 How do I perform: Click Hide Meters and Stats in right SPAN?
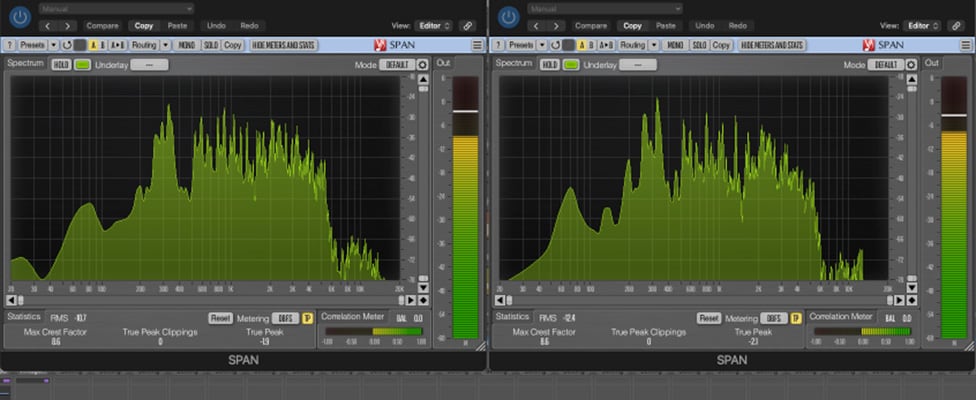(x=772, y=45)
